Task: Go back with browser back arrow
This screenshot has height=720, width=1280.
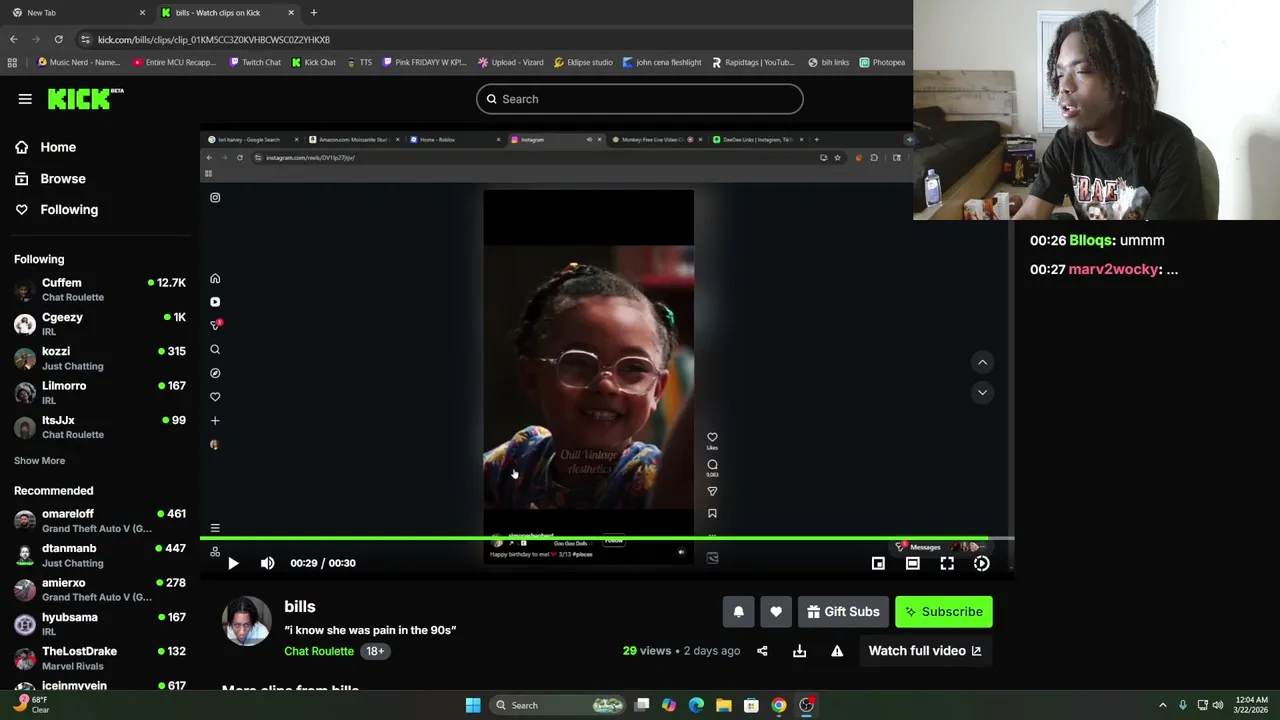Action: click(x=13, y=39)
